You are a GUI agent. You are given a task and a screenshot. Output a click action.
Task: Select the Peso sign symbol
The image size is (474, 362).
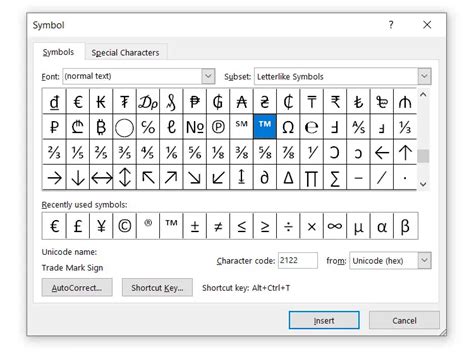[x=195, y=101]
